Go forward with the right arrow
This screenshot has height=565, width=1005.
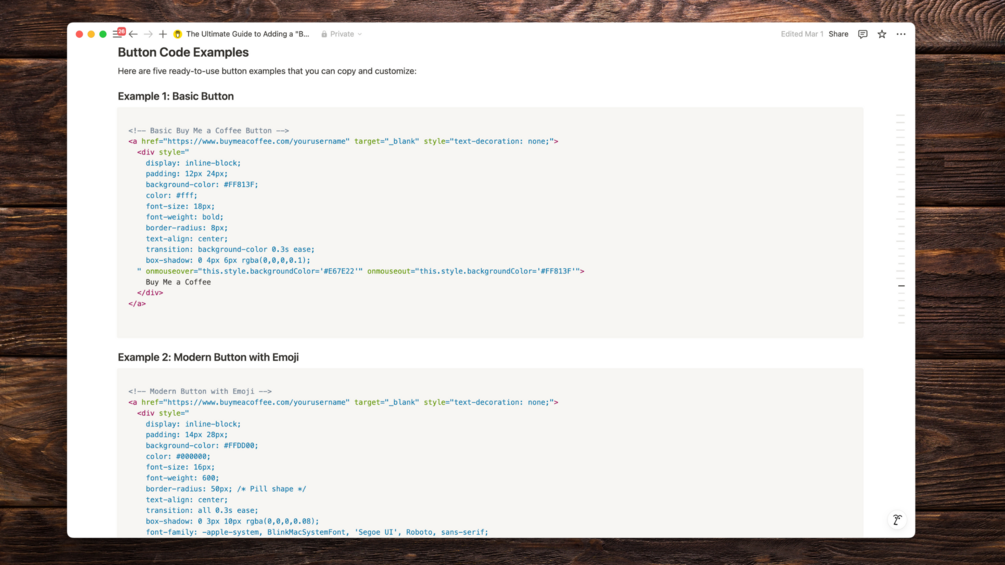(x=148, y=34)
